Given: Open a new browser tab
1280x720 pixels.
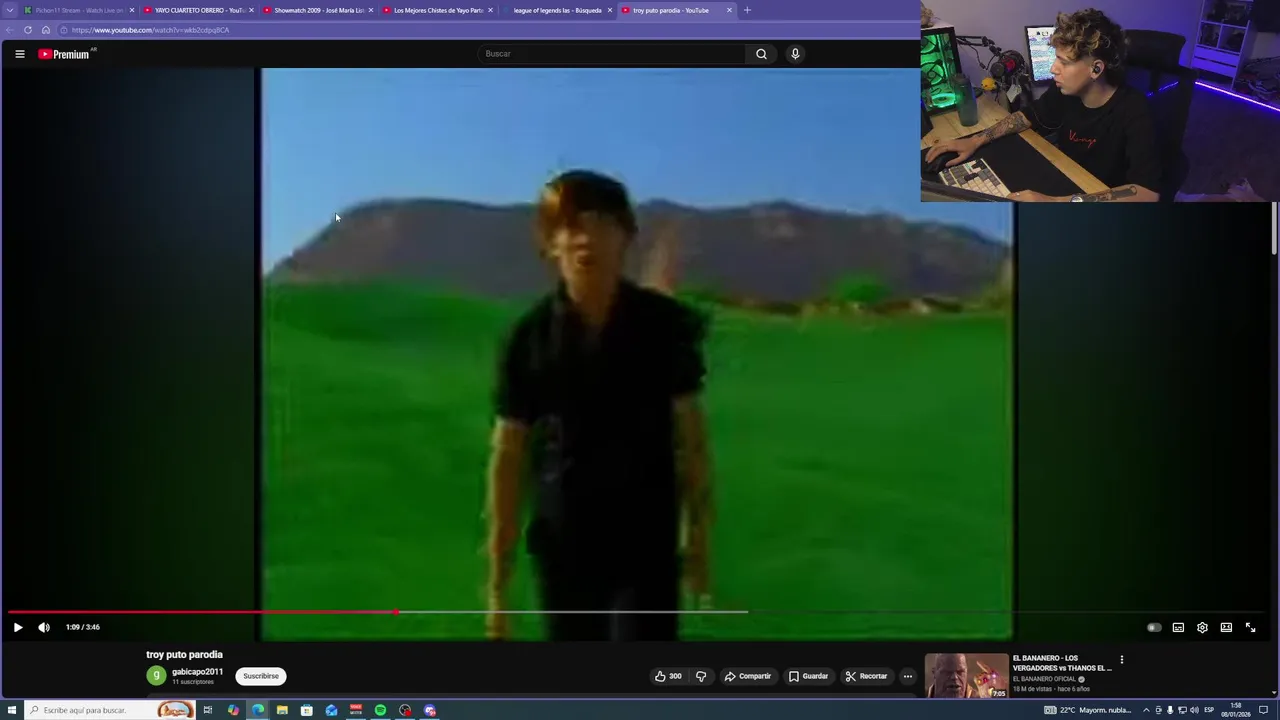Looking at the screenshot, I should (747, 10).
